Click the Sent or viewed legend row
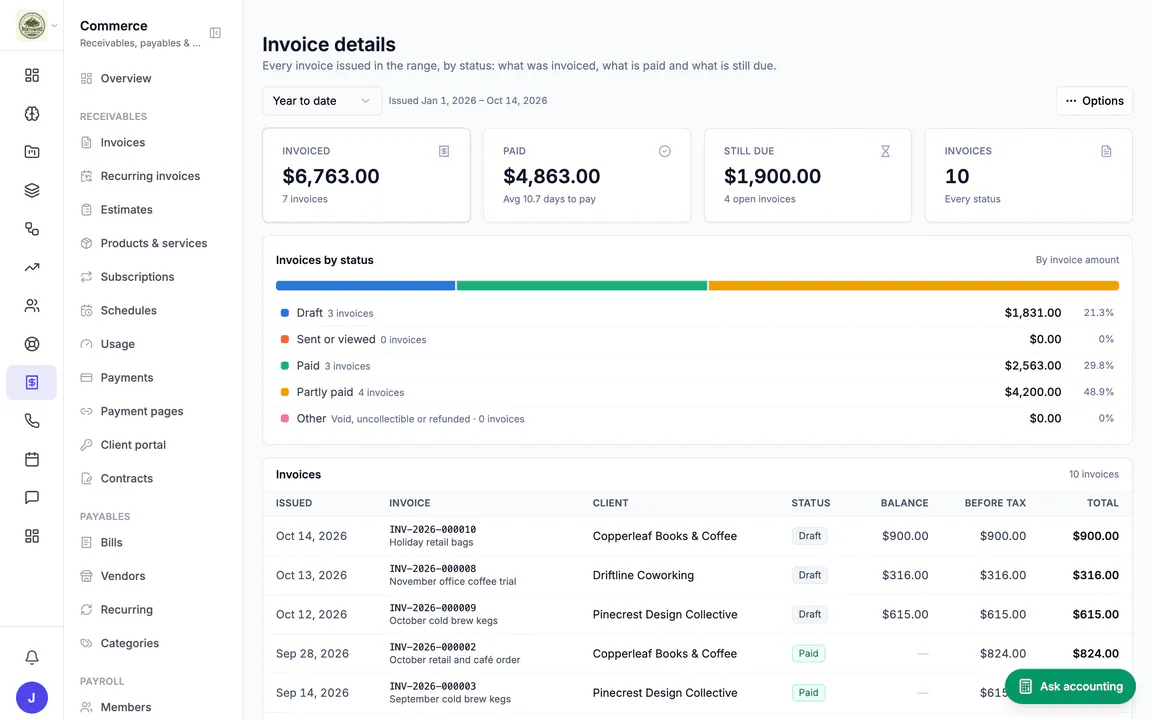 point(697,339)
